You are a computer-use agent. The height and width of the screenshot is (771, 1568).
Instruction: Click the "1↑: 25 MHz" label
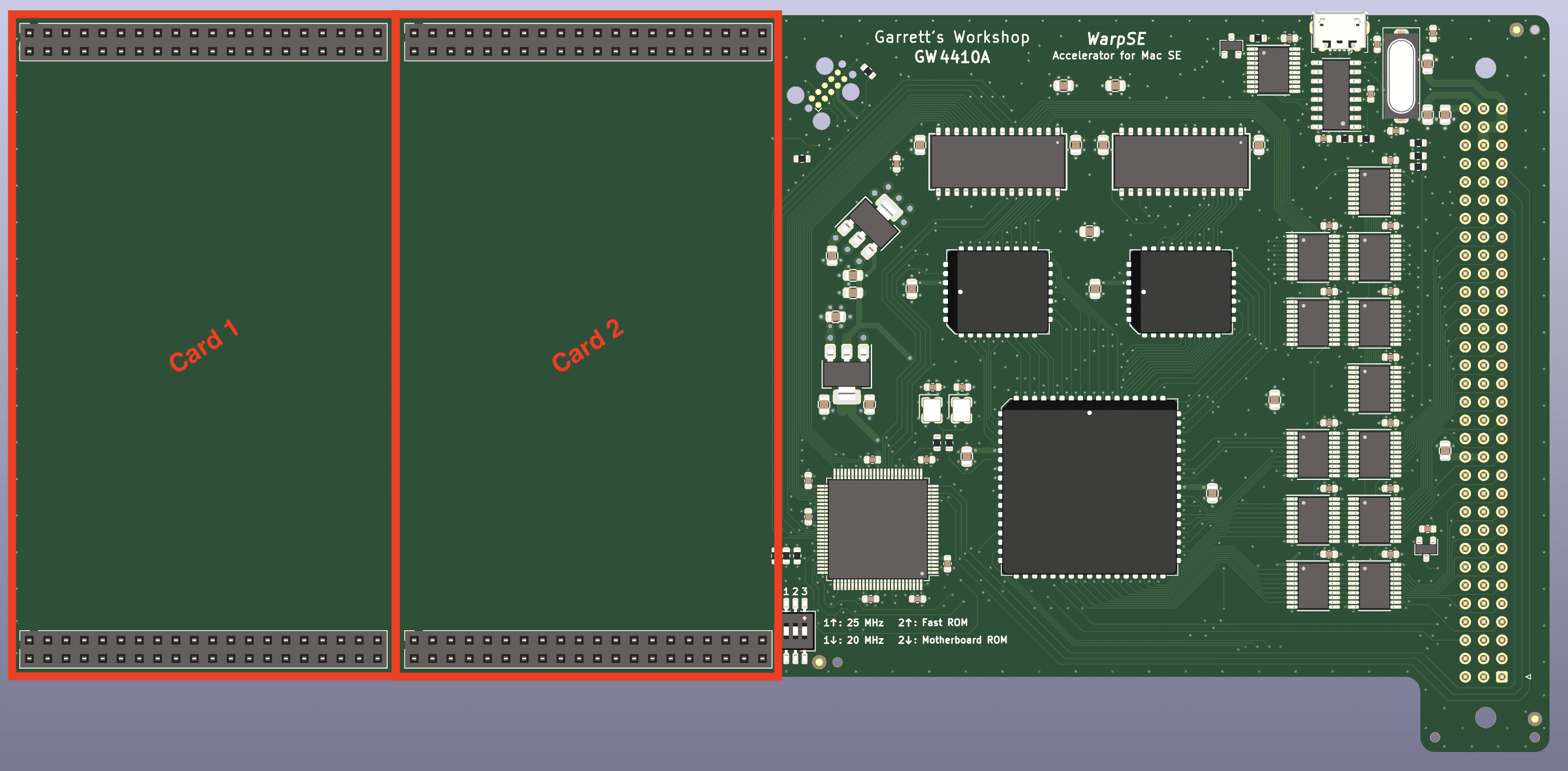point(854,623)
